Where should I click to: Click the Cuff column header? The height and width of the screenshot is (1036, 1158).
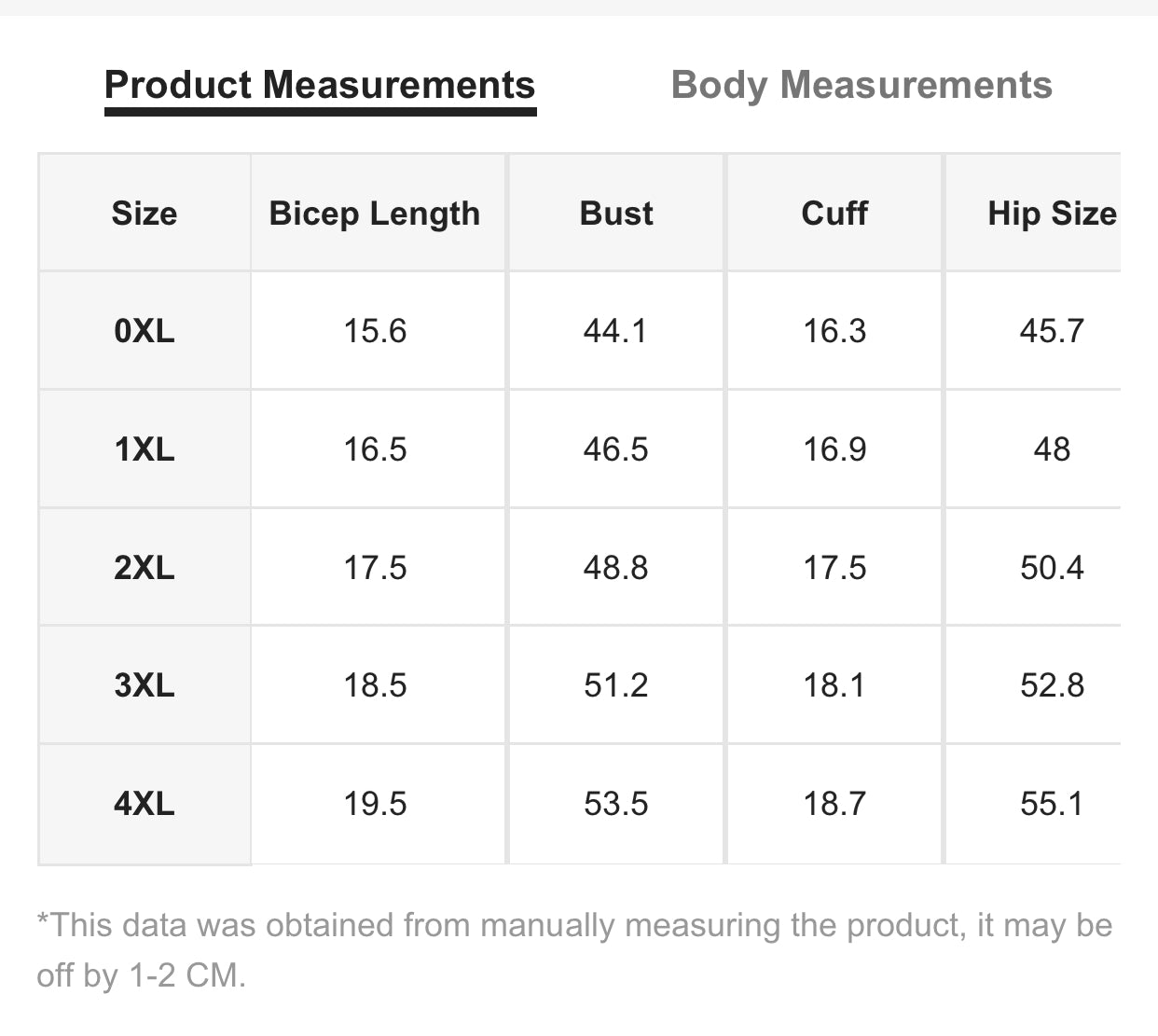coord(834,214)
